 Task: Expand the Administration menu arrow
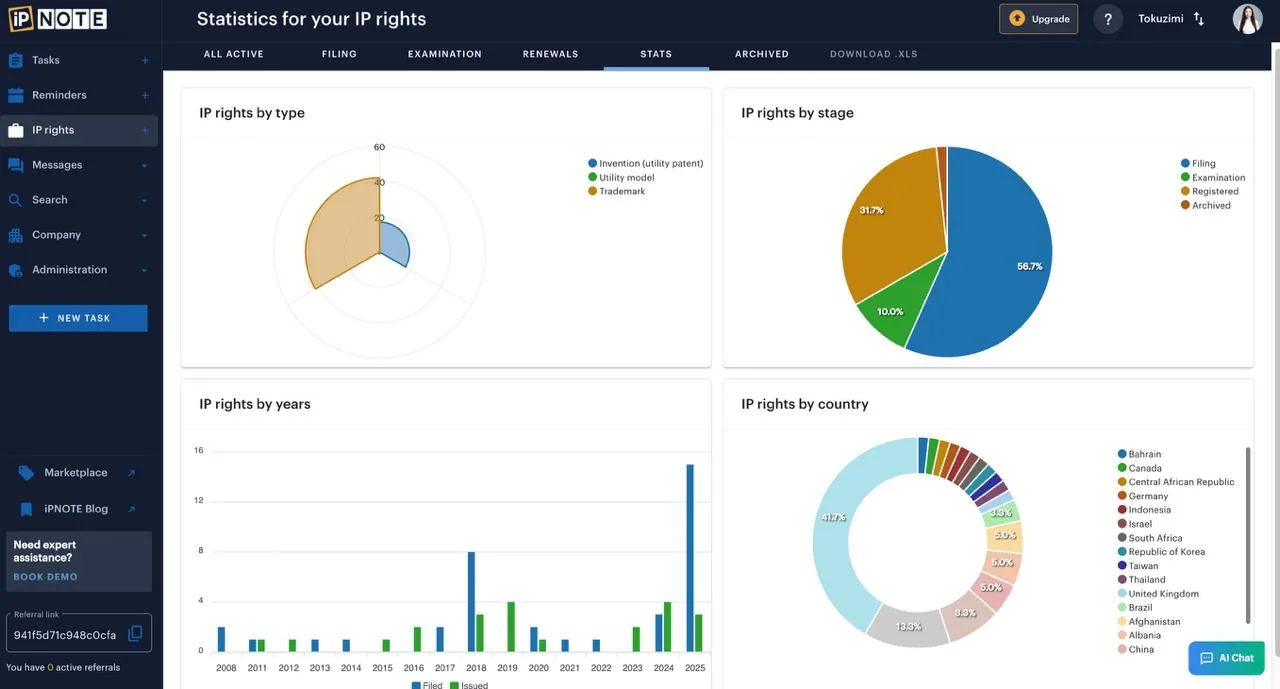pos(144,270)
